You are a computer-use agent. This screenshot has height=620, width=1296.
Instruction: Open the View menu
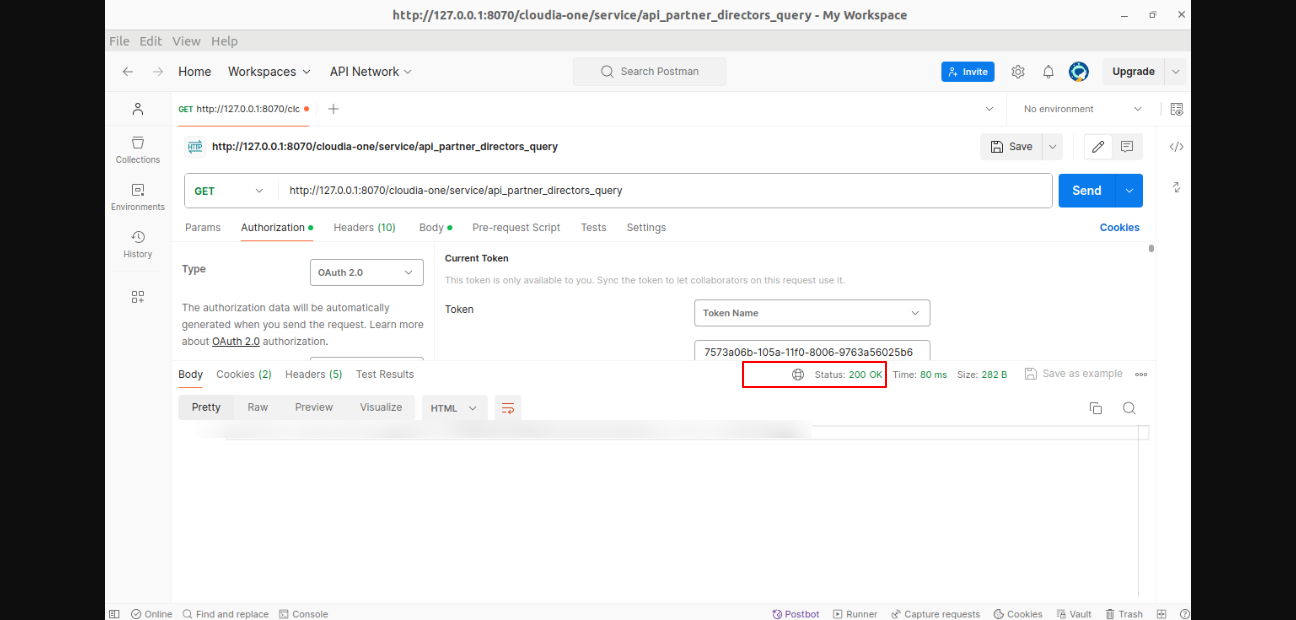pyautogui.click(x=186, y=41)
